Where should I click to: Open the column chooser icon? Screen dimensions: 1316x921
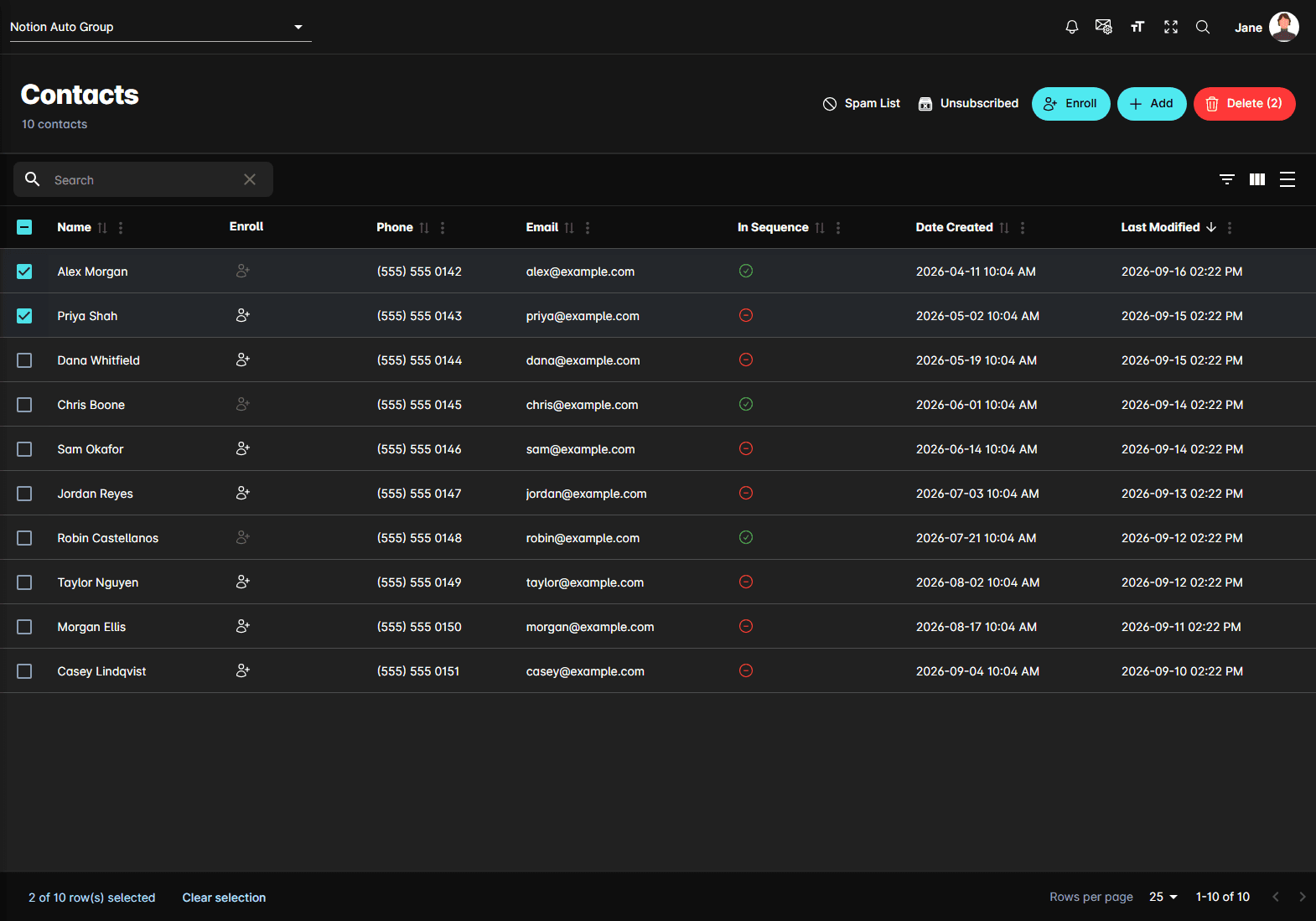pyautogui.click(x=1257, y=179)
